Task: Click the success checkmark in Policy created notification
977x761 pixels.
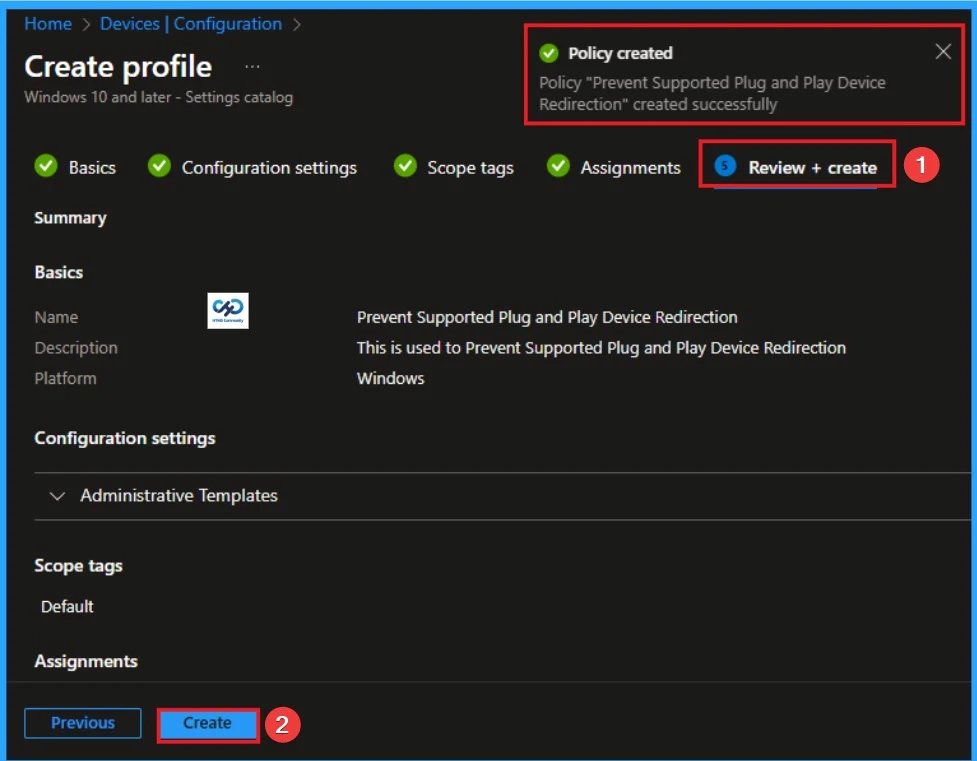Action: coord(548,53)
